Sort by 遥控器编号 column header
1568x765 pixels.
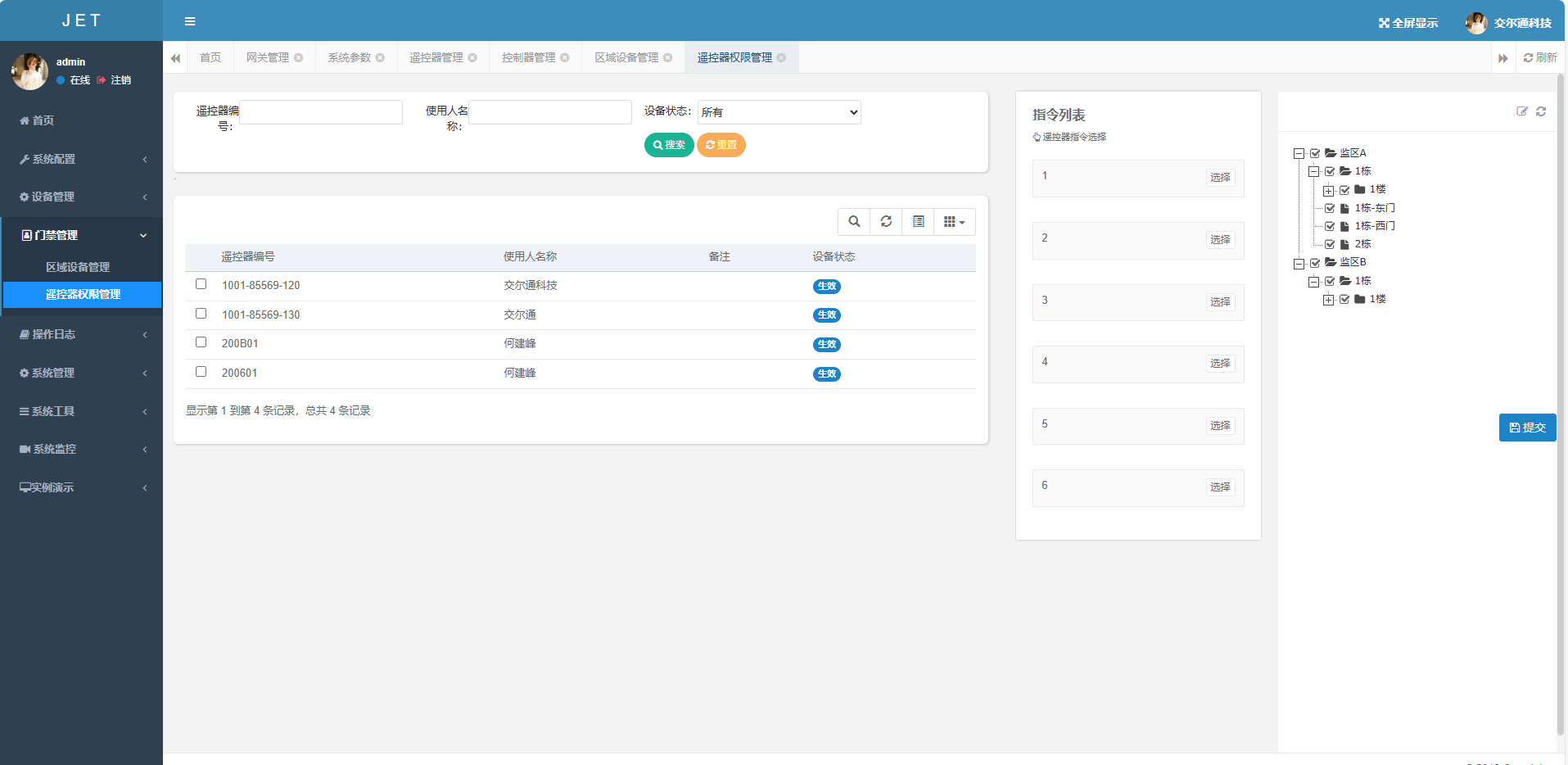(248, 257)
